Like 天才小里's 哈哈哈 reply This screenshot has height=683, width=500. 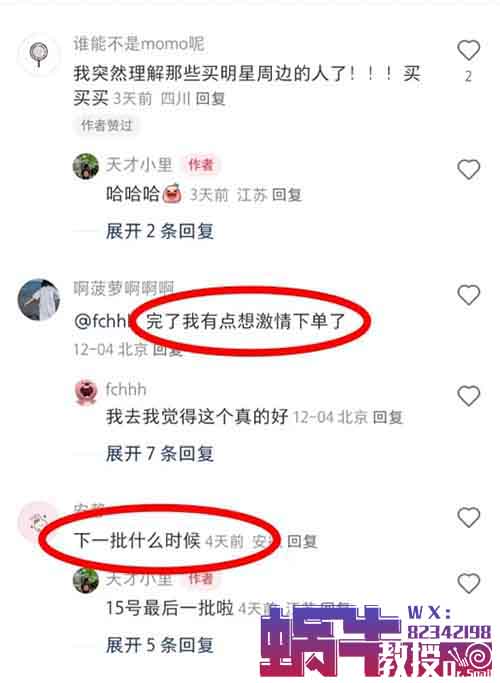click(x=469, y=169)
